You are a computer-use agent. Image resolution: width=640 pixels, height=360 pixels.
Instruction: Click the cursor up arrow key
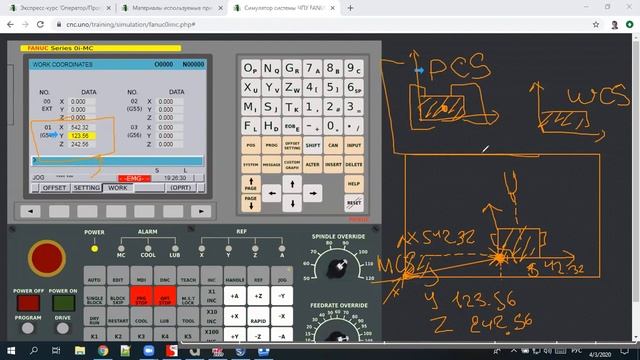(x=292, y=184)
